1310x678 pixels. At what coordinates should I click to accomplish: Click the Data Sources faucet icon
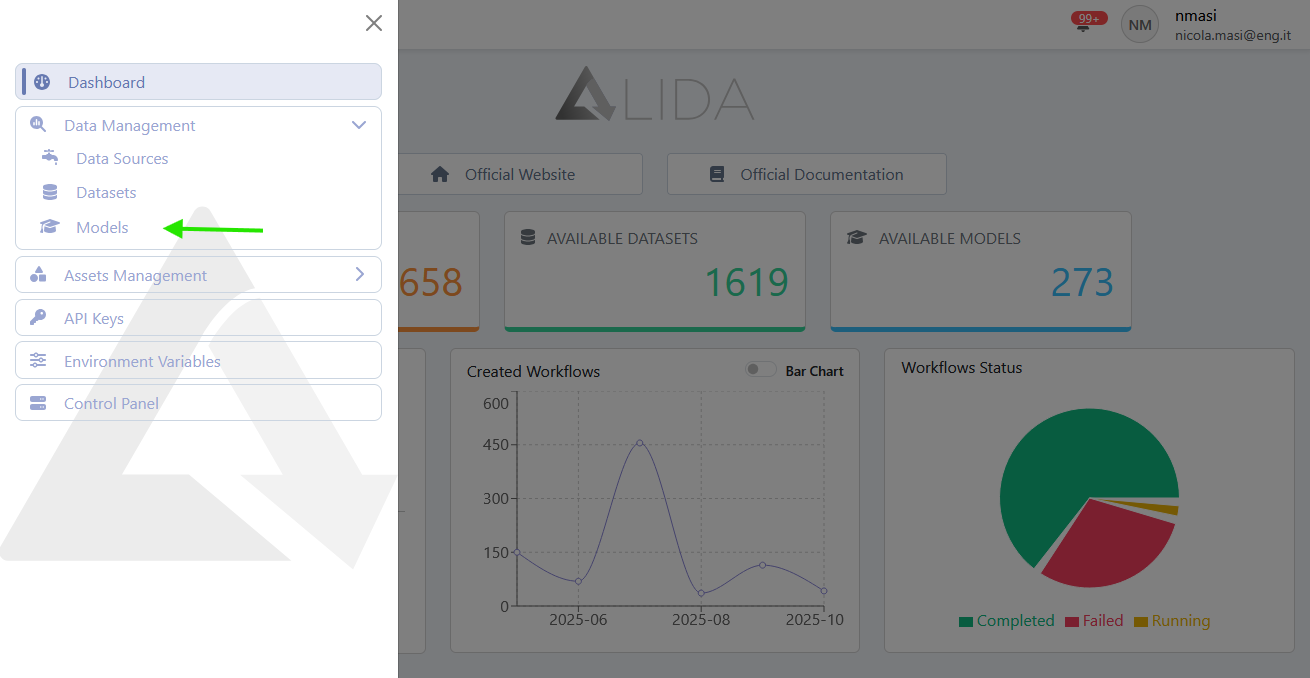(50, 158)
